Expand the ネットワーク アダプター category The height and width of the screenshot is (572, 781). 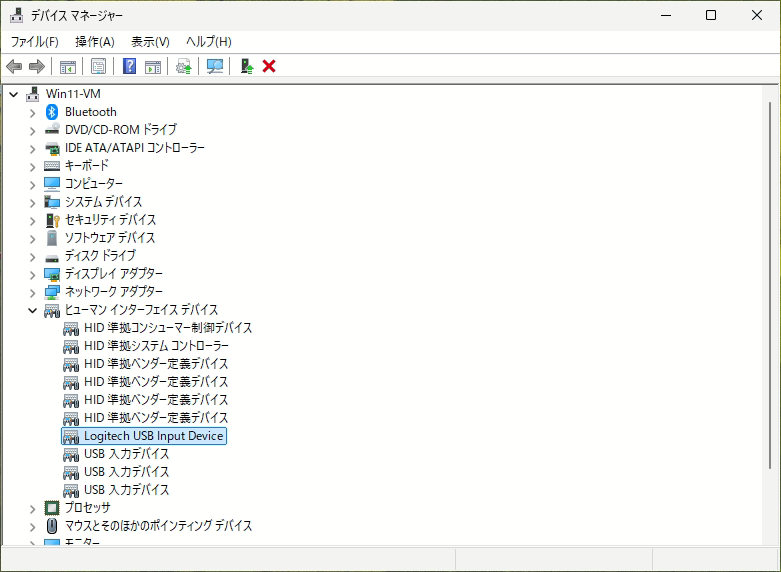pyautogui.click(x=33, y=293)
